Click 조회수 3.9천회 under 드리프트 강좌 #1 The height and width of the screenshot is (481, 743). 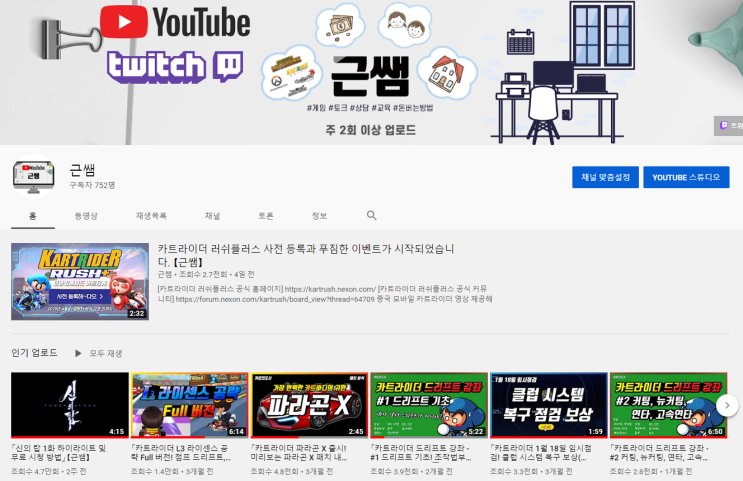[394, 472]
